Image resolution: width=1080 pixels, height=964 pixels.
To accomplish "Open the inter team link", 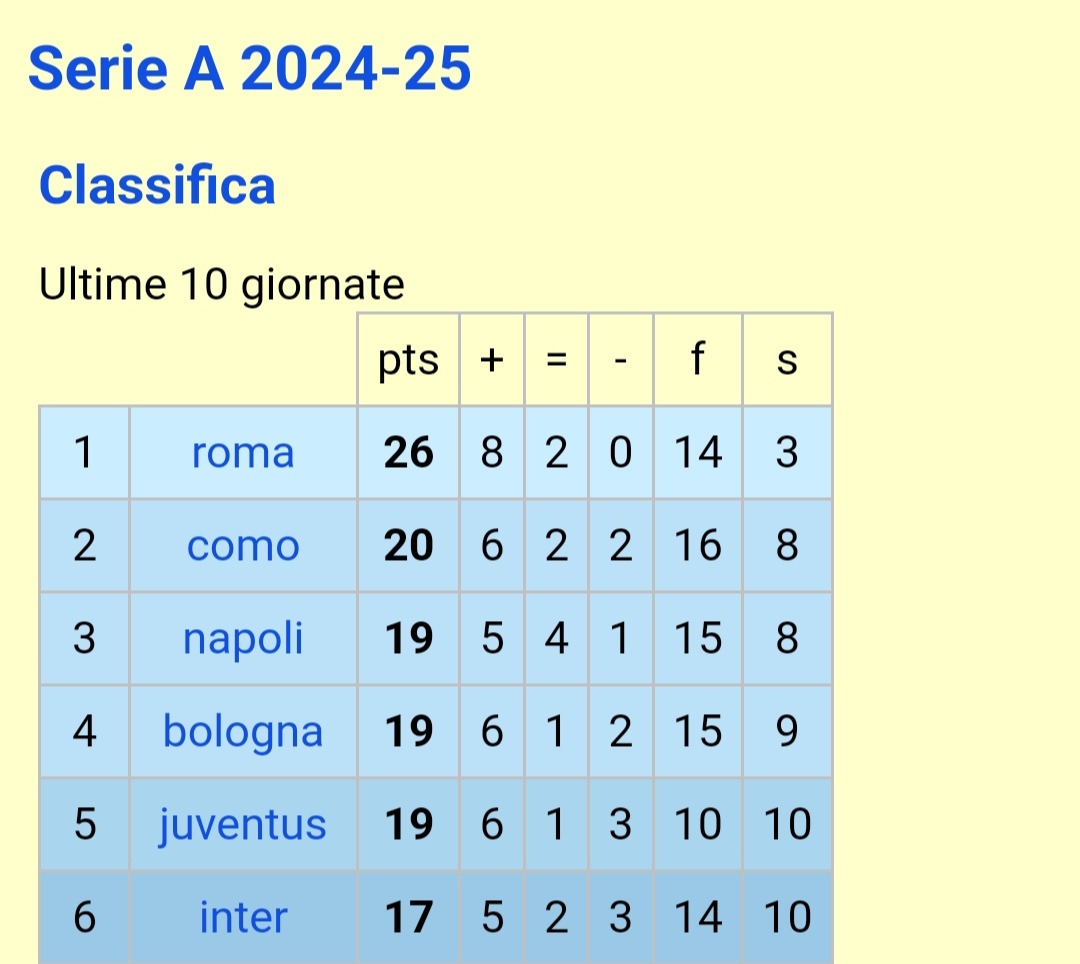I will coord(242,917).
